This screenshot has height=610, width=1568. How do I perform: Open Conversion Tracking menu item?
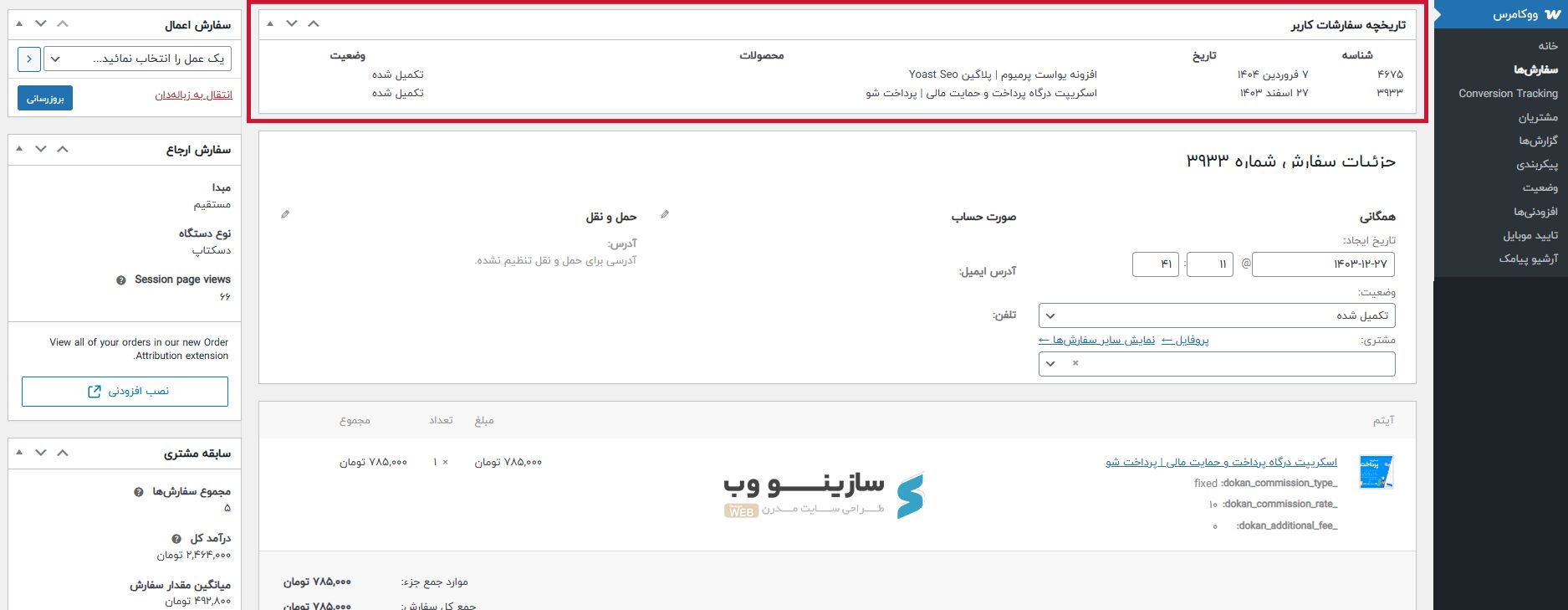click(x=1508, y=93)
